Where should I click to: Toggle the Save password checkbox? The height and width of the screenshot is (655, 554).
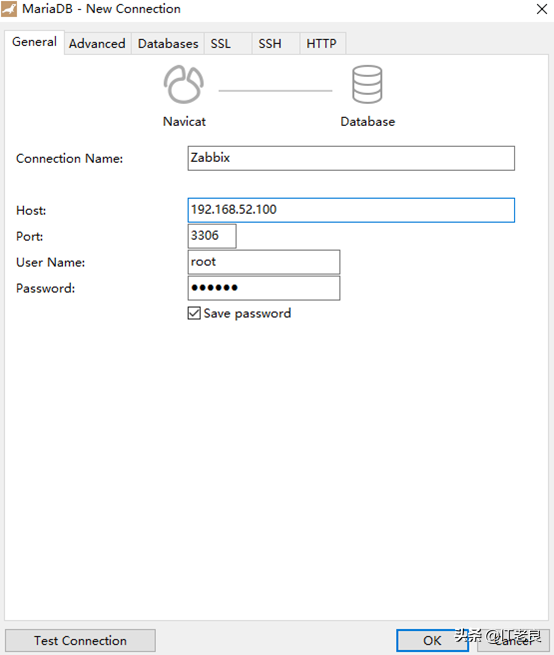pos(194,313)
